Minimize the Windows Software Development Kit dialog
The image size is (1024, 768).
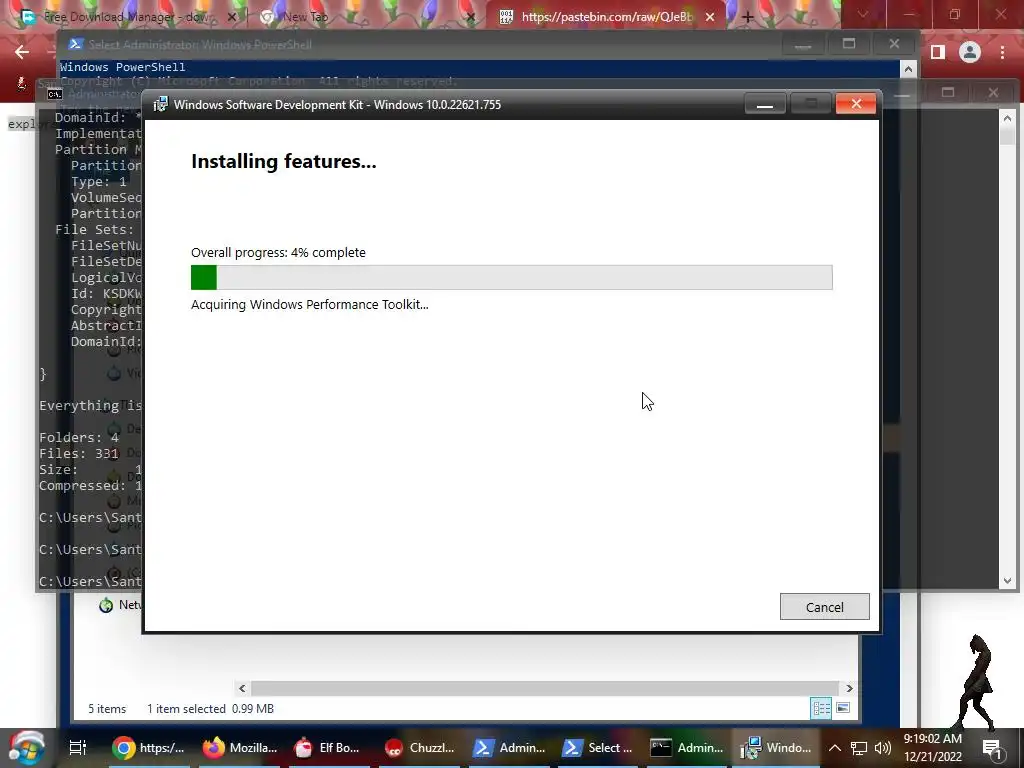click(x=765, y=104)
